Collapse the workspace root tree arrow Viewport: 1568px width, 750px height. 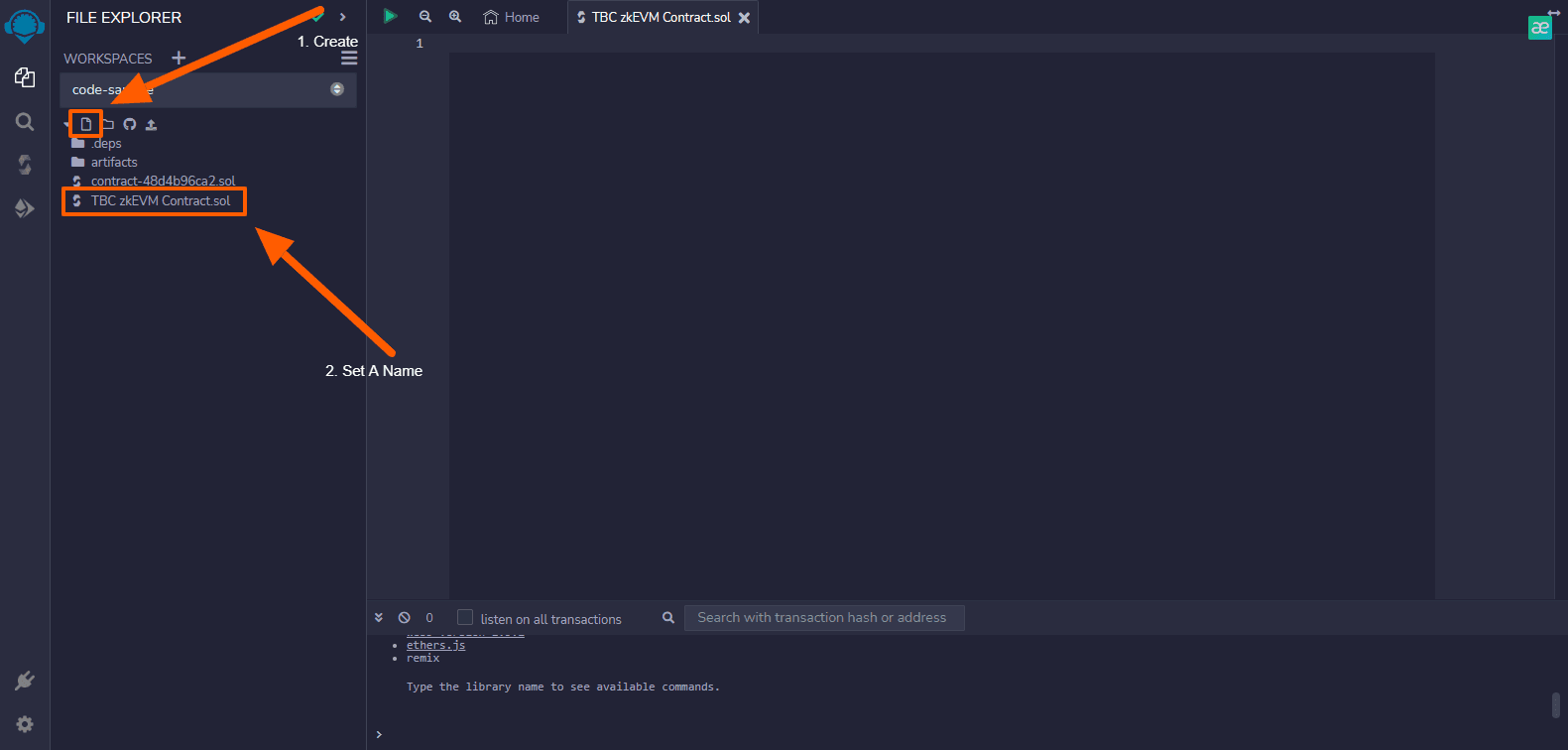(x=67, y=125)
